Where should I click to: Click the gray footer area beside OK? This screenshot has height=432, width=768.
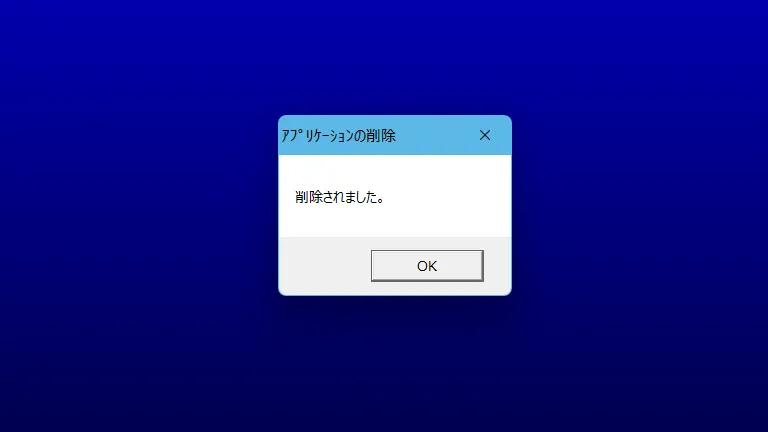coord(324,266)
